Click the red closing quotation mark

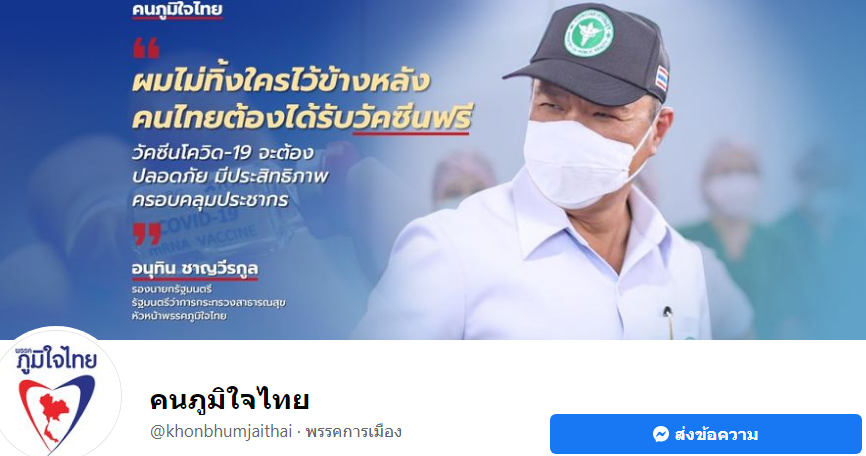pos(147,234)
